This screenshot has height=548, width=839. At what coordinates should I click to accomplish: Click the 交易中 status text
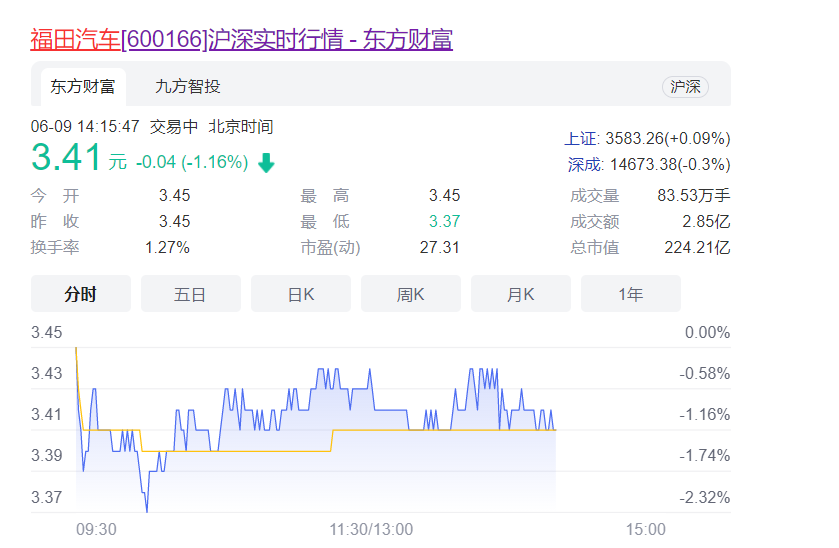(x=174, y=127)
